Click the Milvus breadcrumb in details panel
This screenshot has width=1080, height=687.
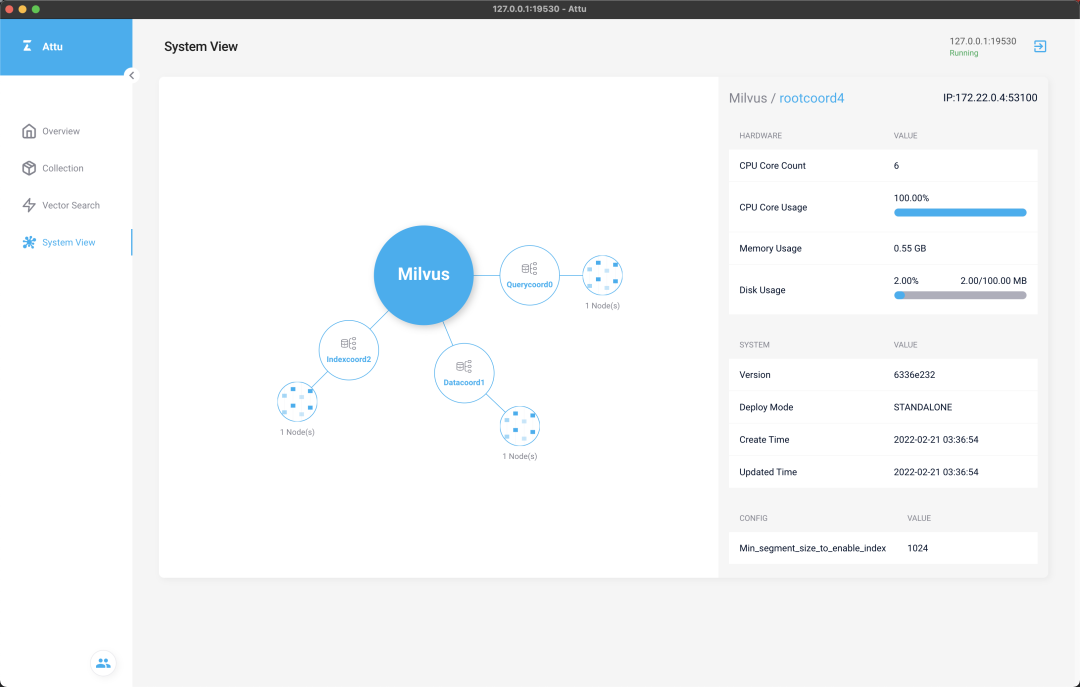748,98
